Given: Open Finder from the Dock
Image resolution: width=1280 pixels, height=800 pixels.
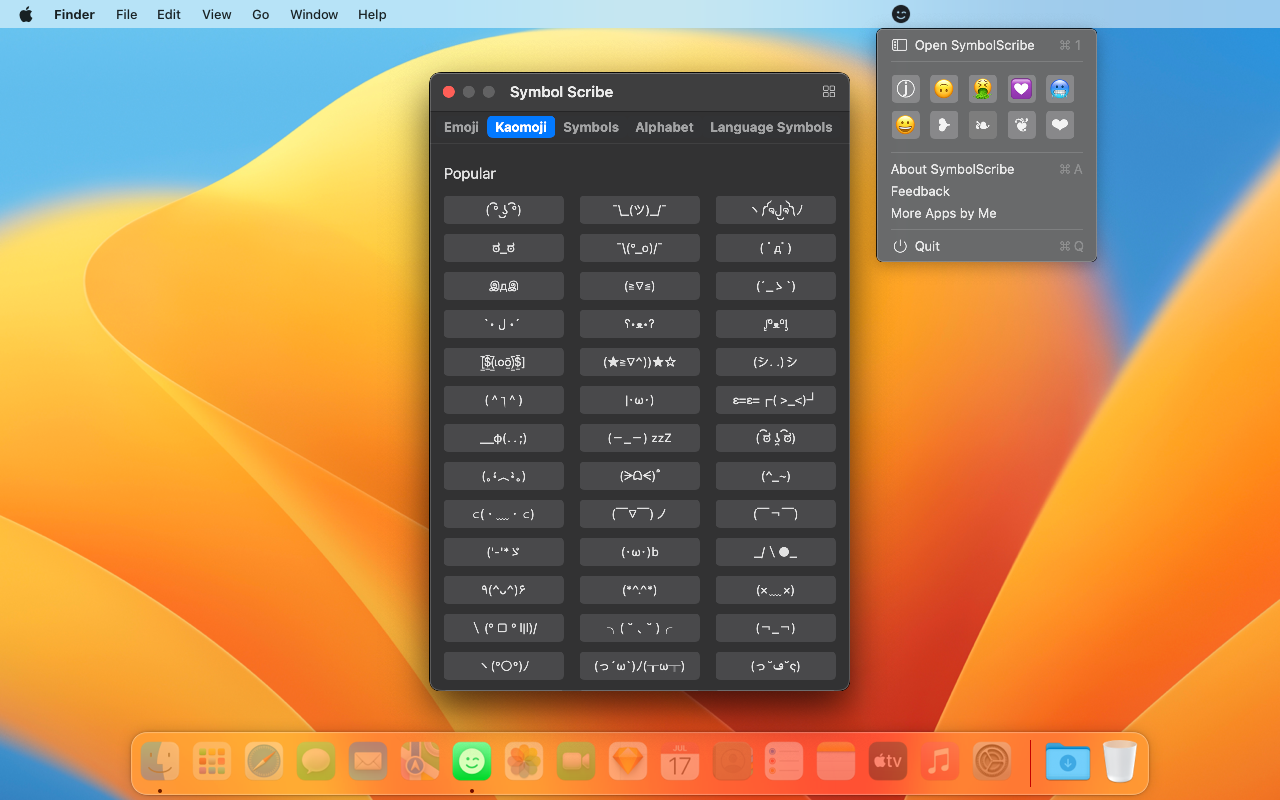Looking at the screenshot, I should (x=160, y=762).
